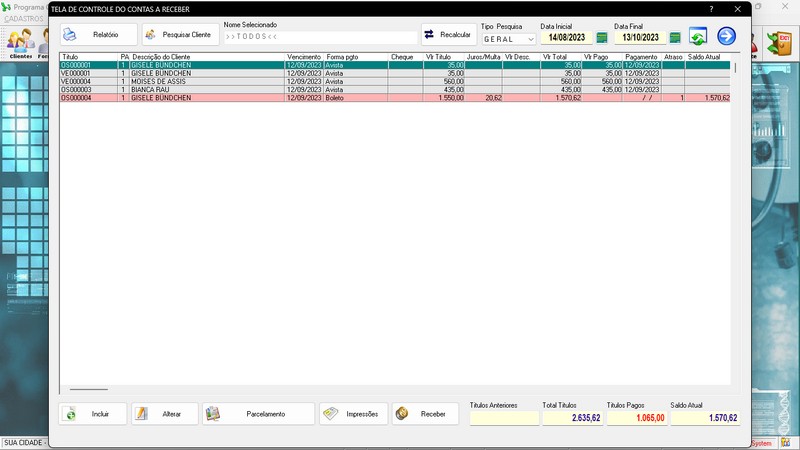
Task: Open the Impressões print options
Action: (x=353, y=414)
